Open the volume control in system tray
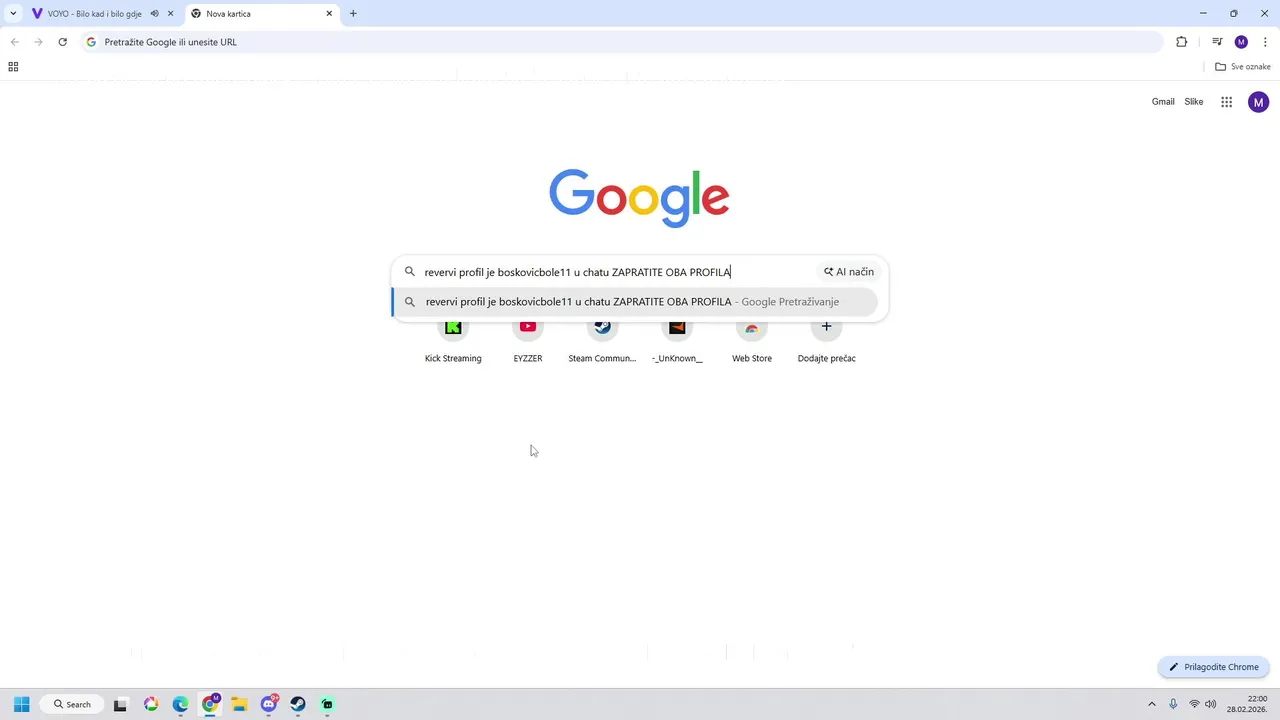 1211,704
